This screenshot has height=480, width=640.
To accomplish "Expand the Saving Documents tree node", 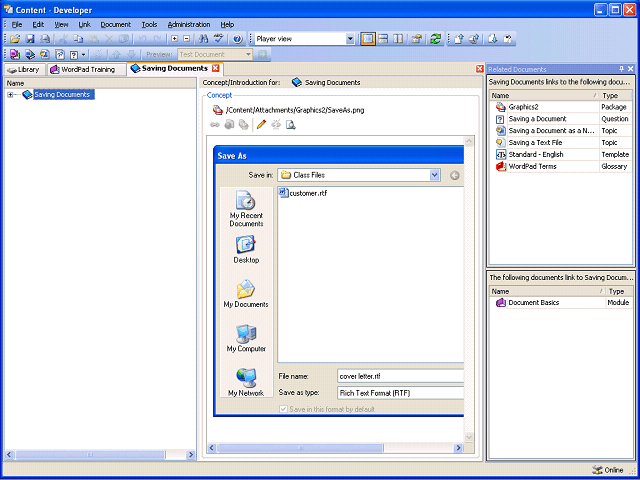I will pyautogui.click(x=10, y=95).
